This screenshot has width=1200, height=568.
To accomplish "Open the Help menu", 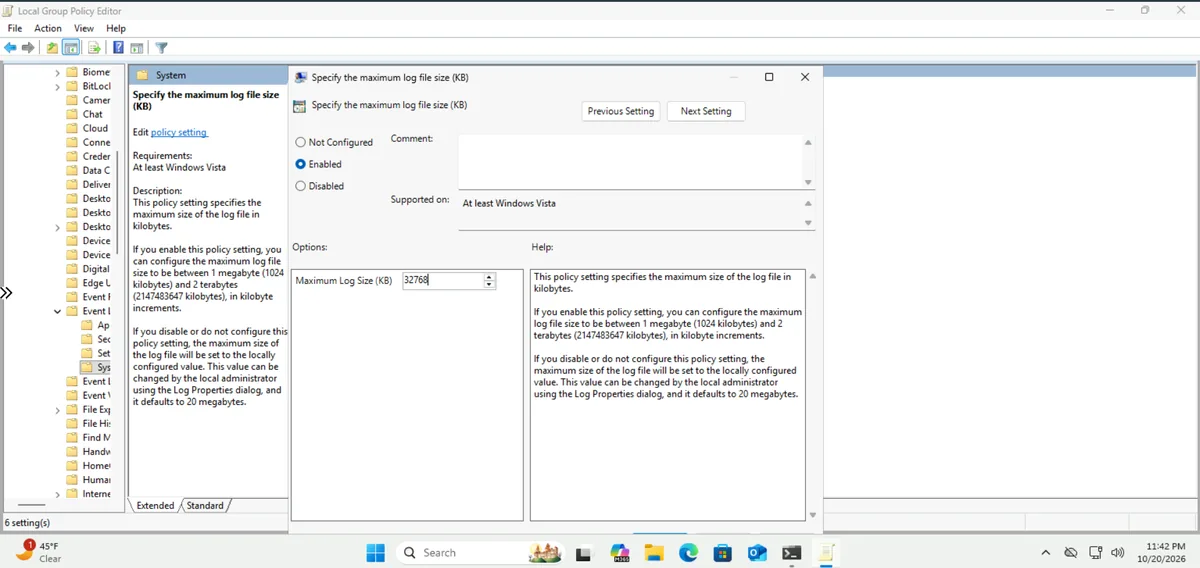I will click(x=116, y=28).
